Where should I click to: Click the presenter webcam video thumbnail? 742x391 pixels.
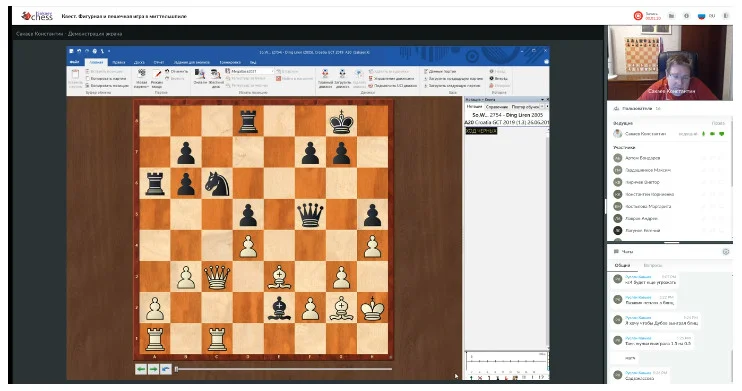click(670, 62)
